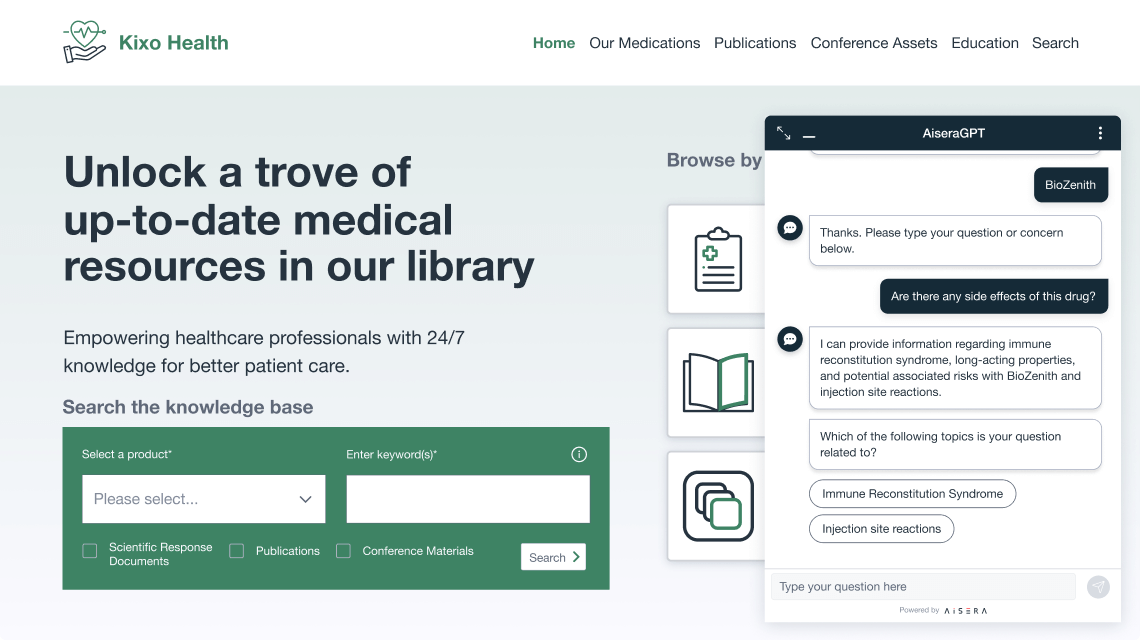Open the Conference Assets nav item
The height and width of the screenshot is (640, 1140).
click(x=874, y=43)
